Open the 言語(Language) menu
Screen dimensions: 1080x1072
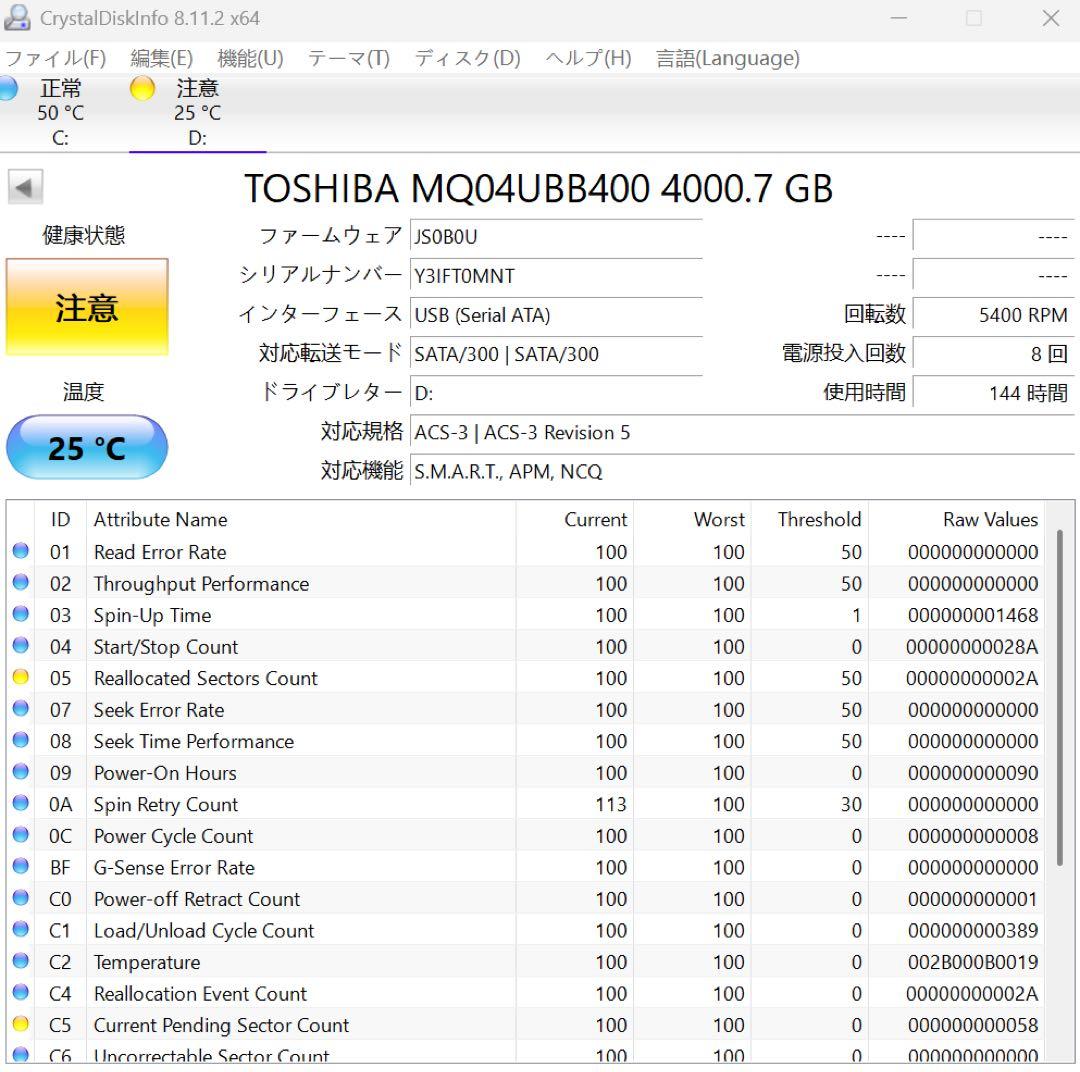point(727,59)
